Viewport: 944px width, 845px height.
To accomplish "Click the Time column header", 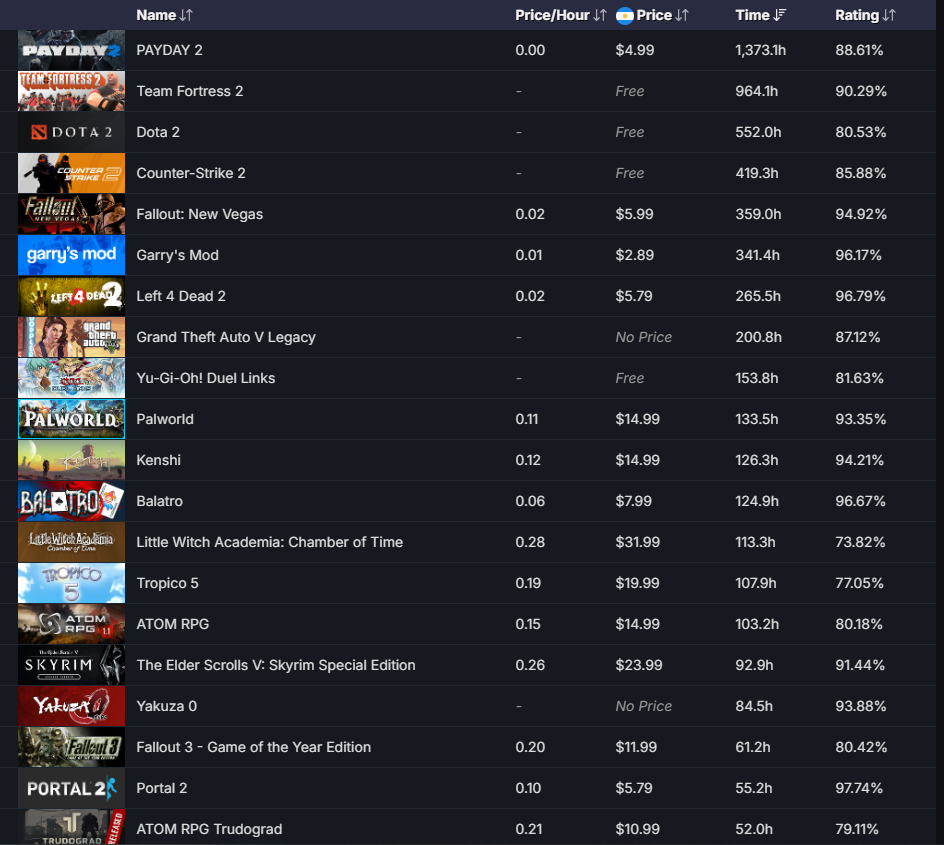I will [753, 15].
